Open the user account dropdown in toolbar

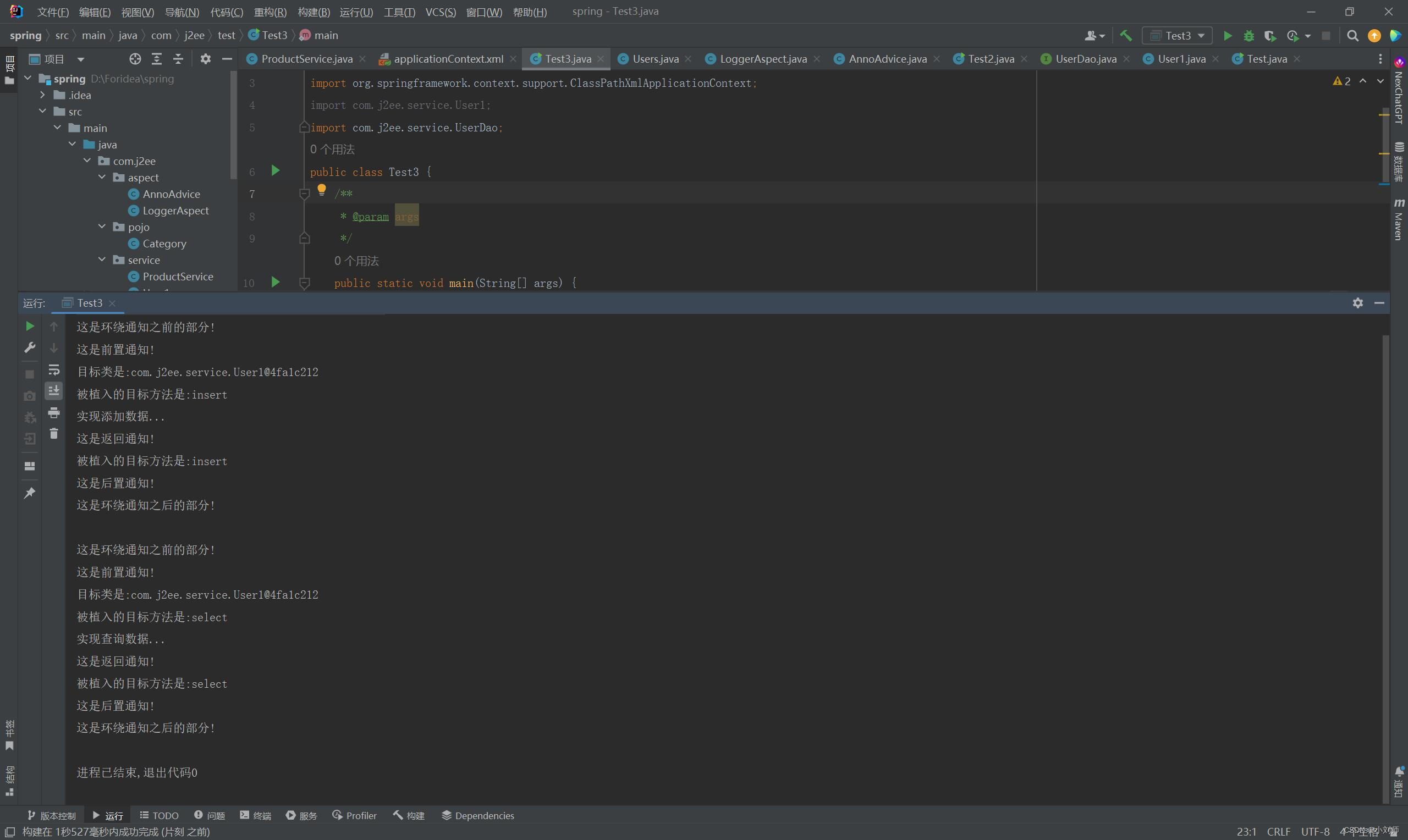pyautogui.click(x=1094, y=36)
